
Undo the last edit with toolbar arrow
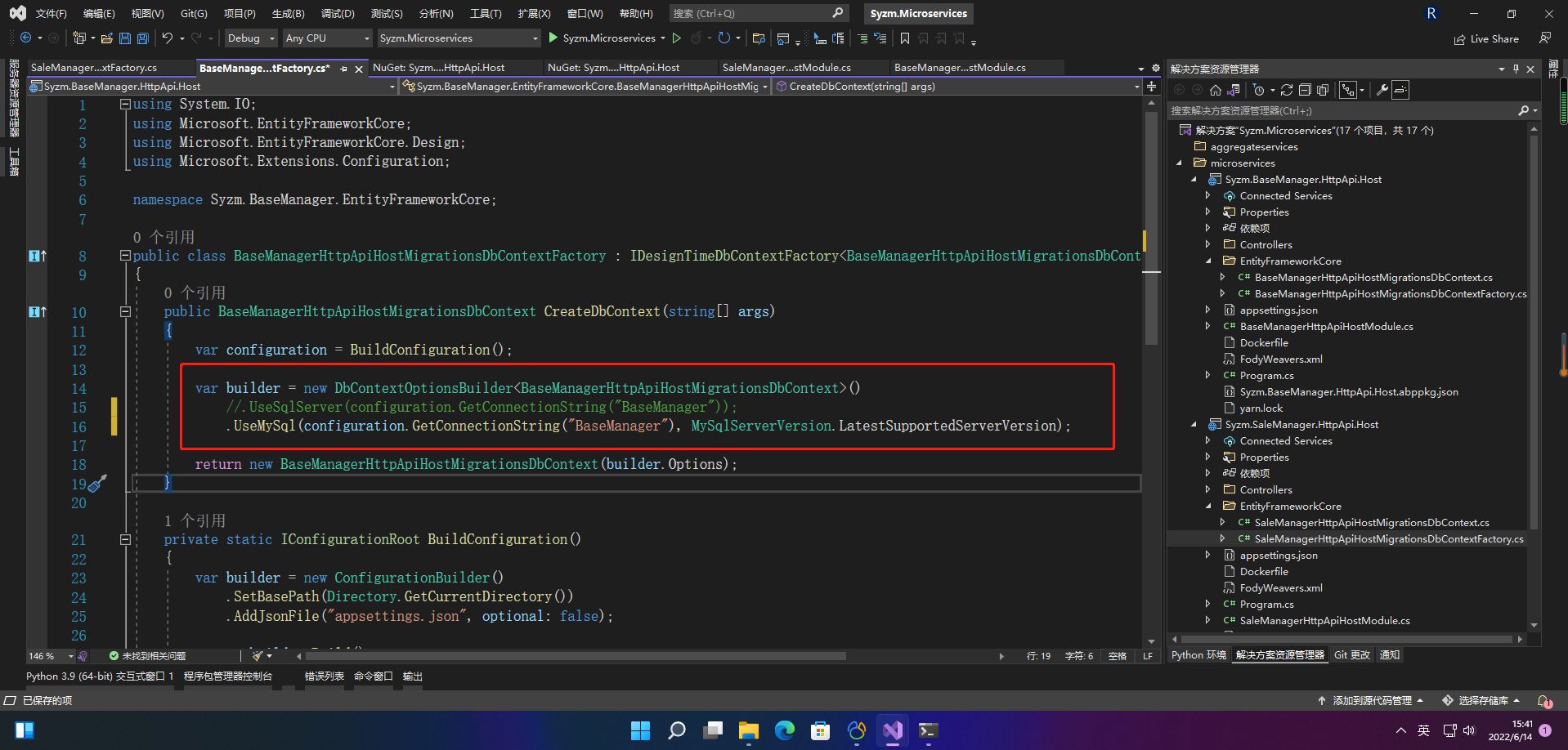(168, 38)
